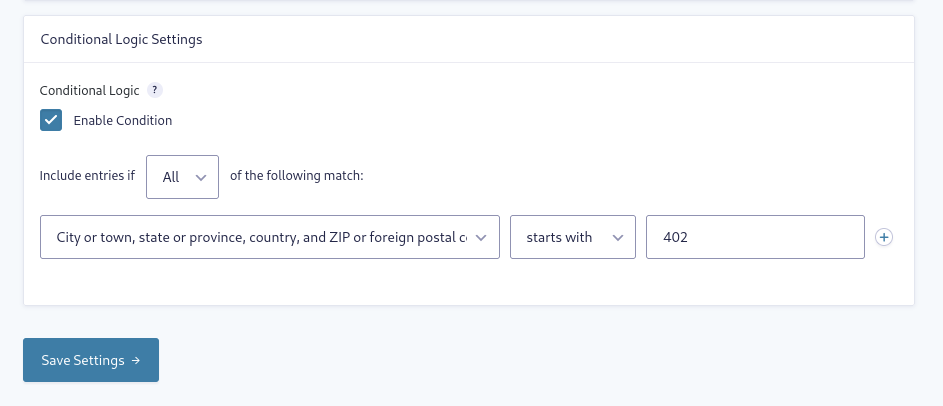
Task: Add another condition rule with plus icon
Action: pos(883,237)
